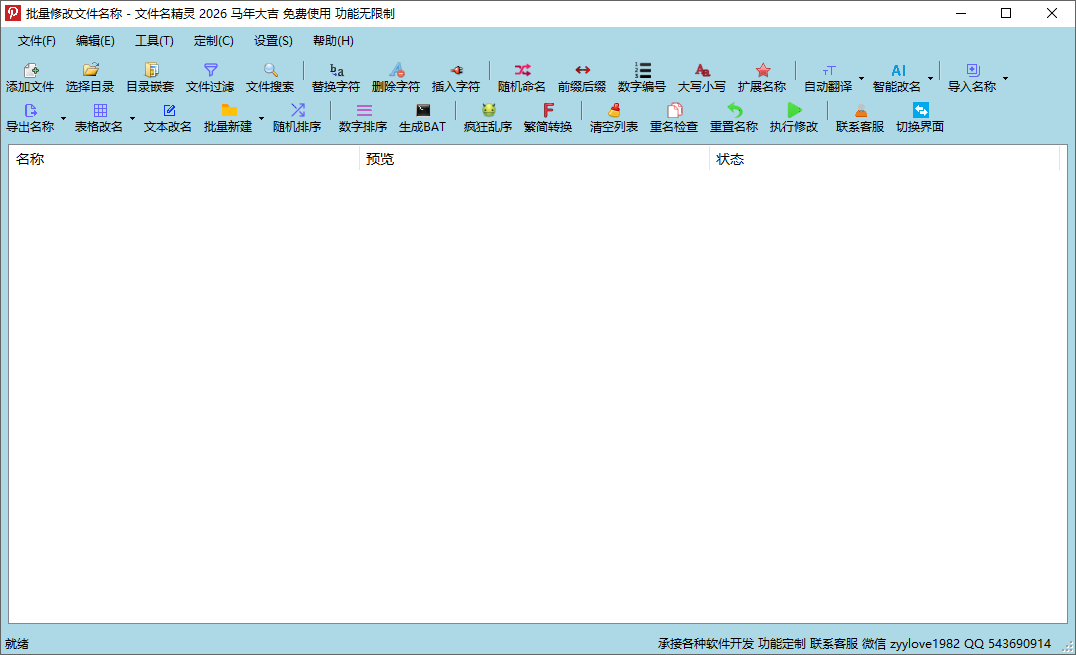The height and width of the screenshot is (655, 1076).
Task: Open the 选择目录 folder icon
Action: (x=91, y=70)
